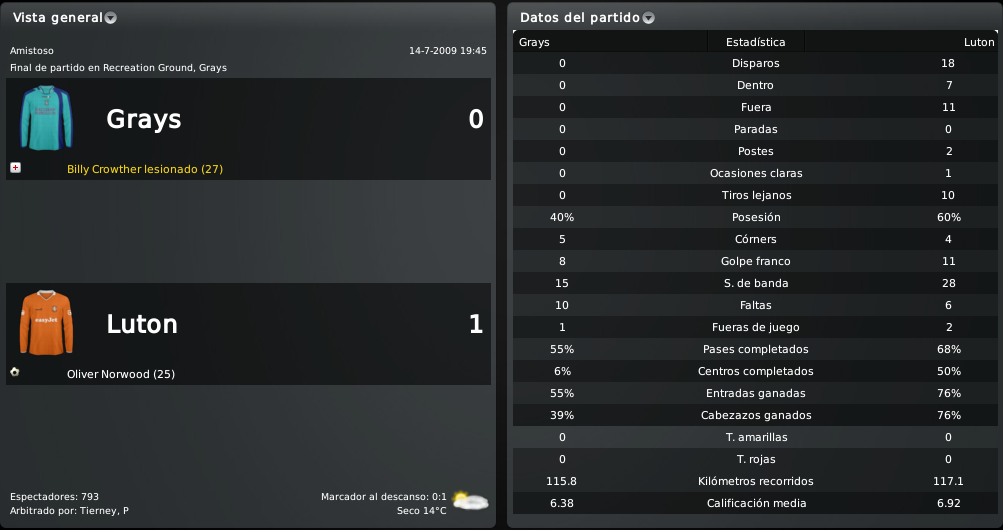The width and height of the screenshot is (1003, 530).
Task: Open Billy Crowther lesionado player link
Action: click(145, 169)
